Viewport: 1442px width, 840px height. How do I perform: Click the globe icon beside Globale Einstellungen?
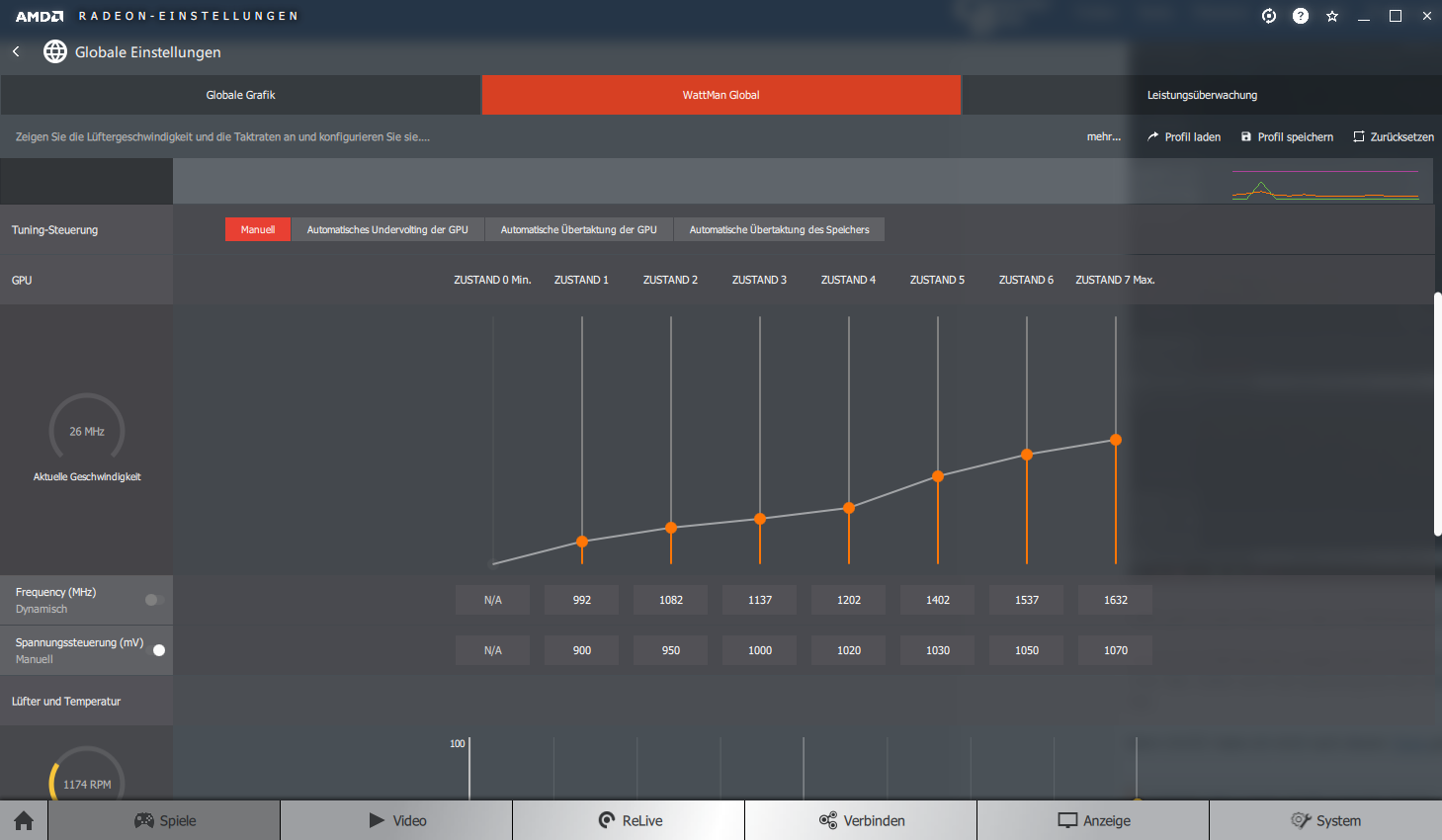tap(55, 51)
